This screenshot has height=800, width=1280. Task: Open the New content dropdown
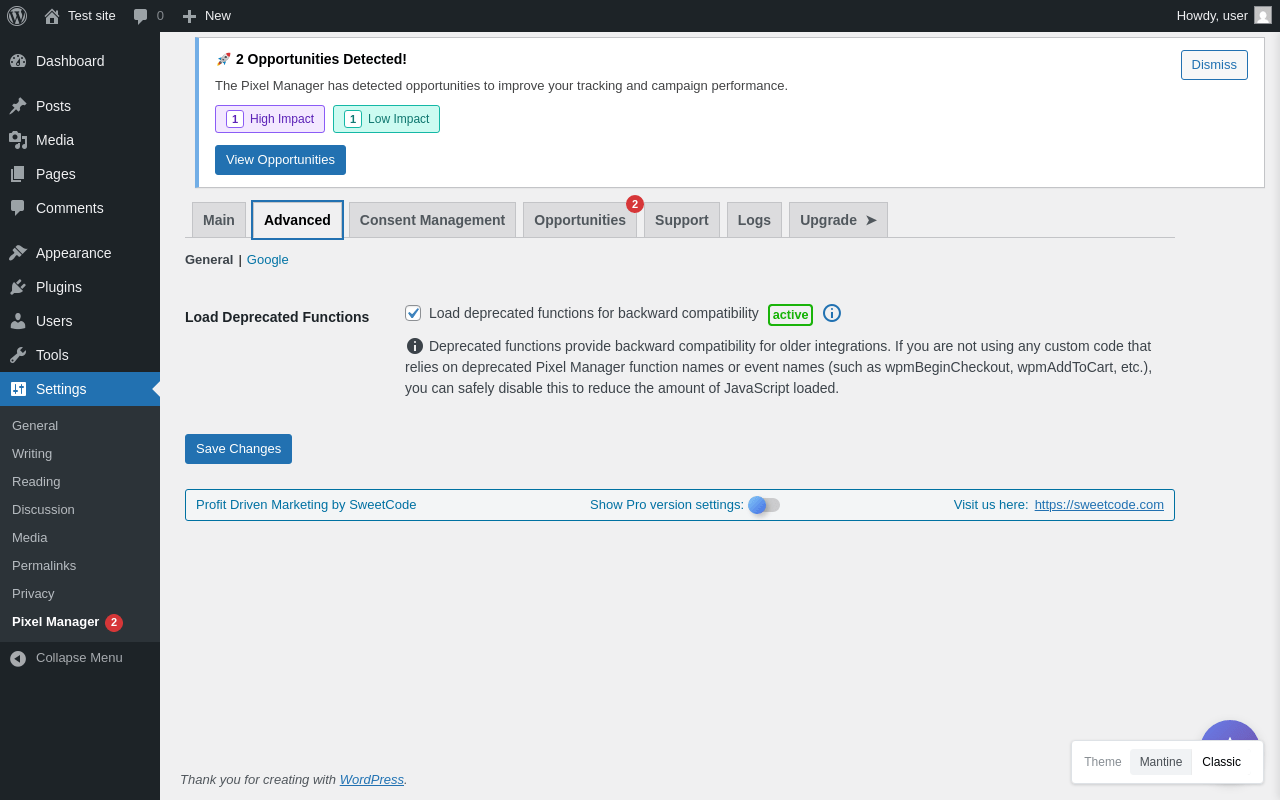tap(207, 16)
